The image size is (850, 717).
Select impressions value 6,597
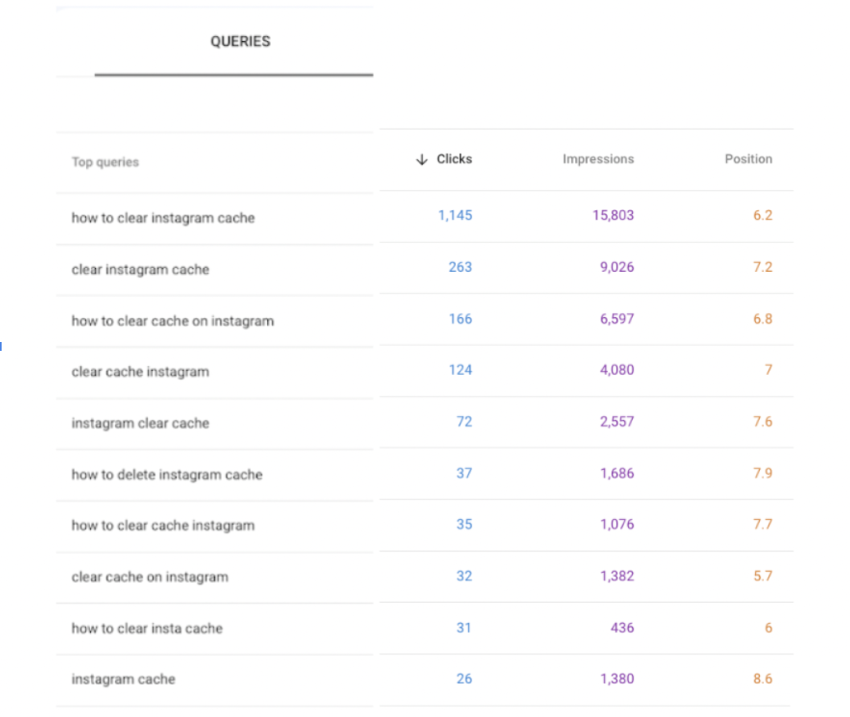click(x=617, y=319)
